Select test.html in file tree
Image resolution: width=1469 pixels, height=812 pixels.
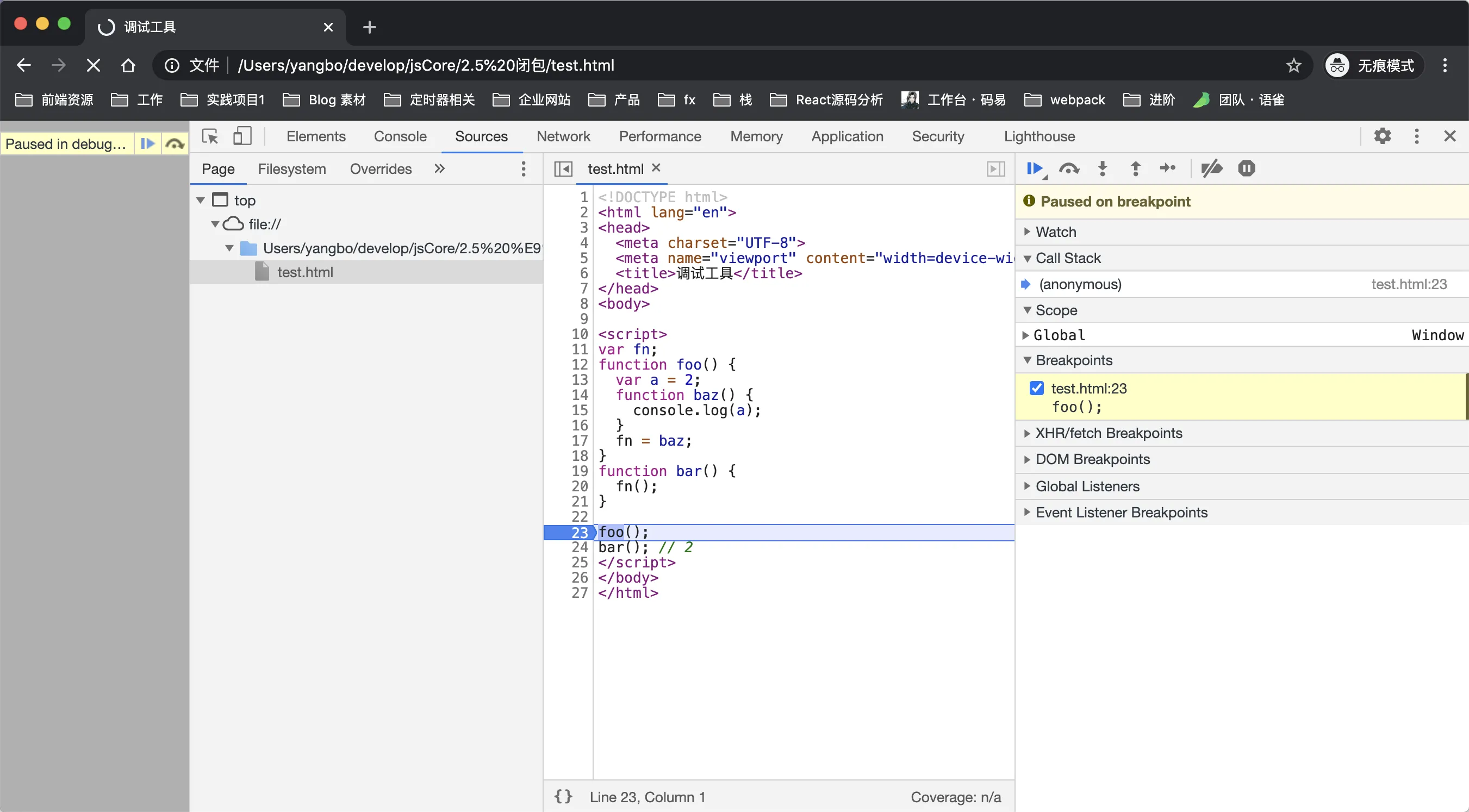coord(304,272)
